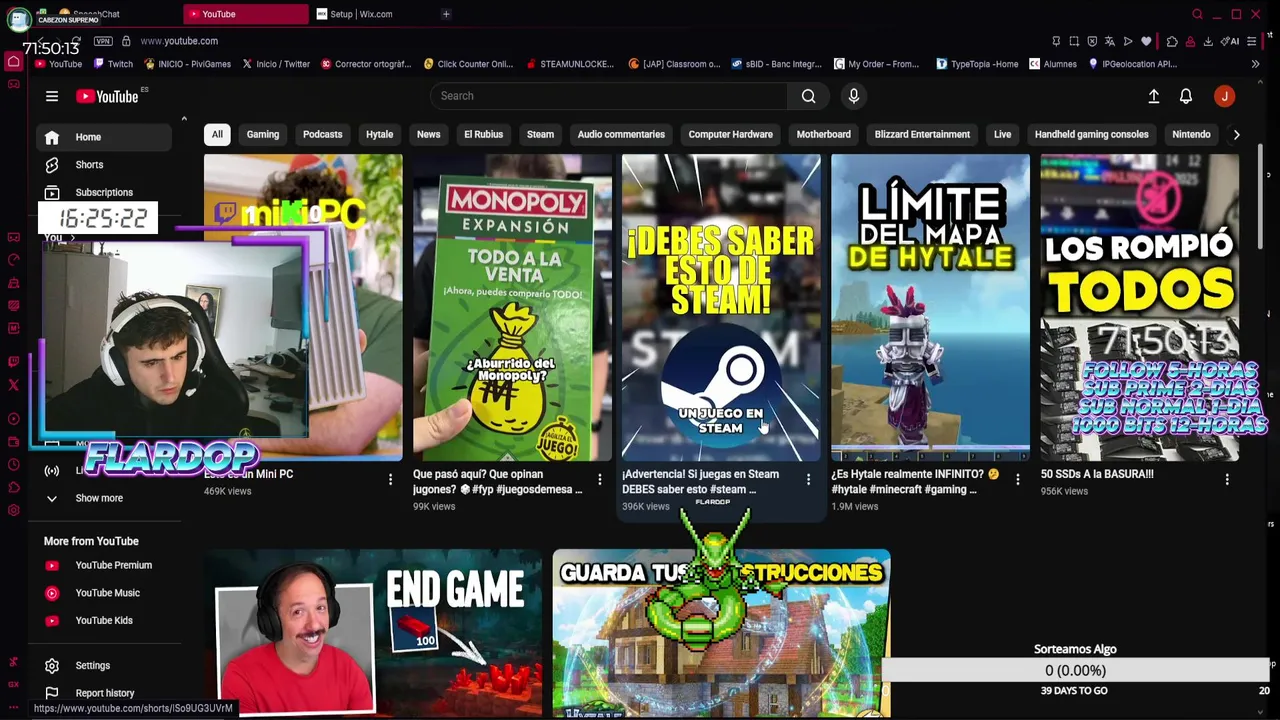Open the page translate icon

pos(1110,41)
